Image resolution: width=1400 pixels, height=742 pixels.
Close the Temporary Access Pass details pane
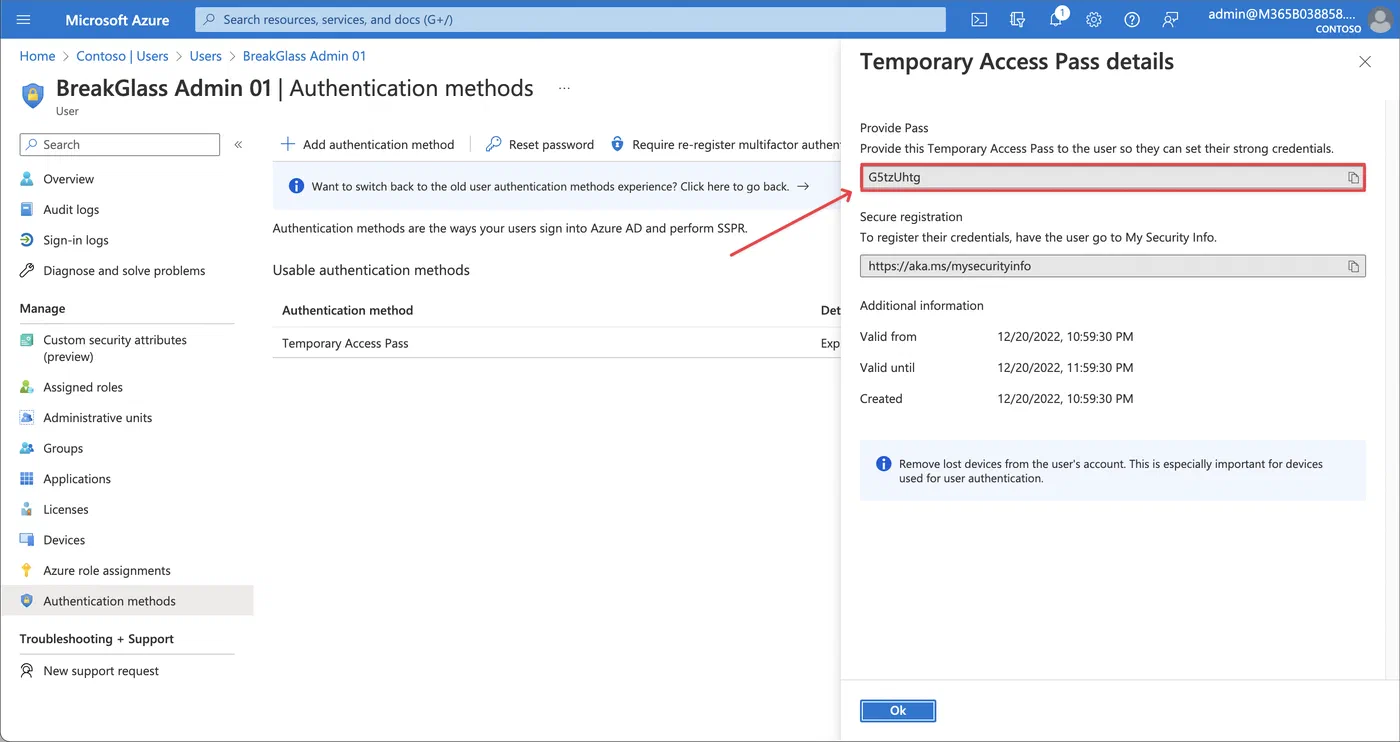1365,62
